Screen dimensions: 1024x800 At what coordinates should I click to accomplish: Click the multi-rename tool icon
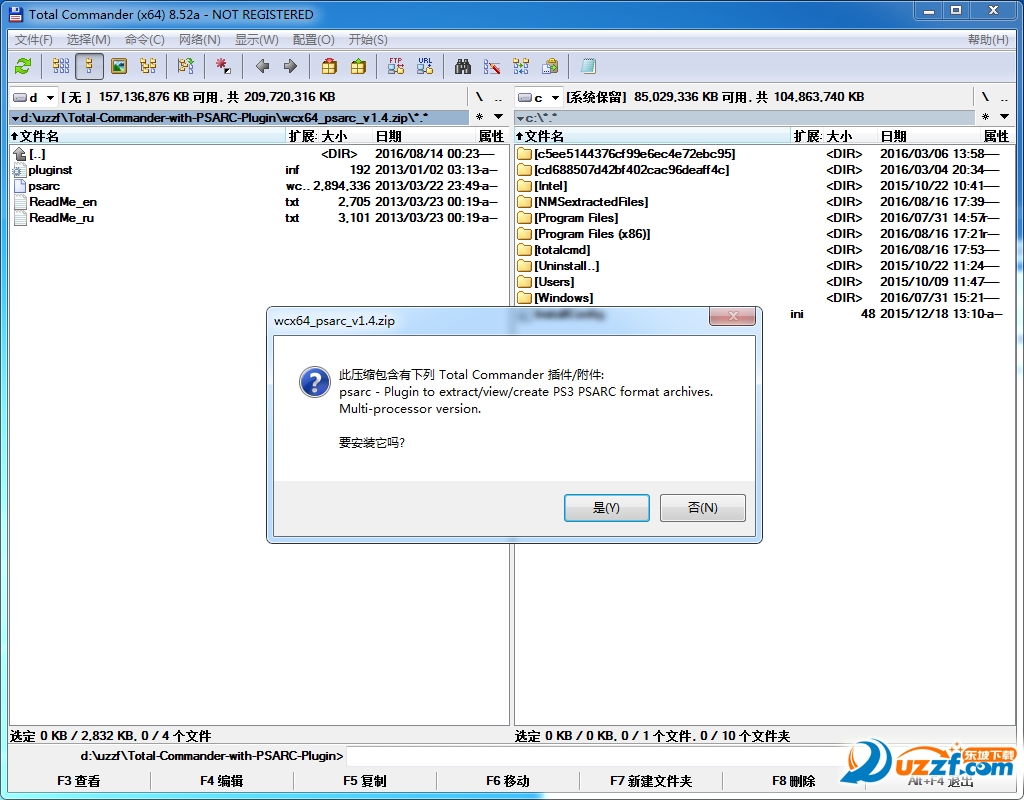[x=492, y=66]
